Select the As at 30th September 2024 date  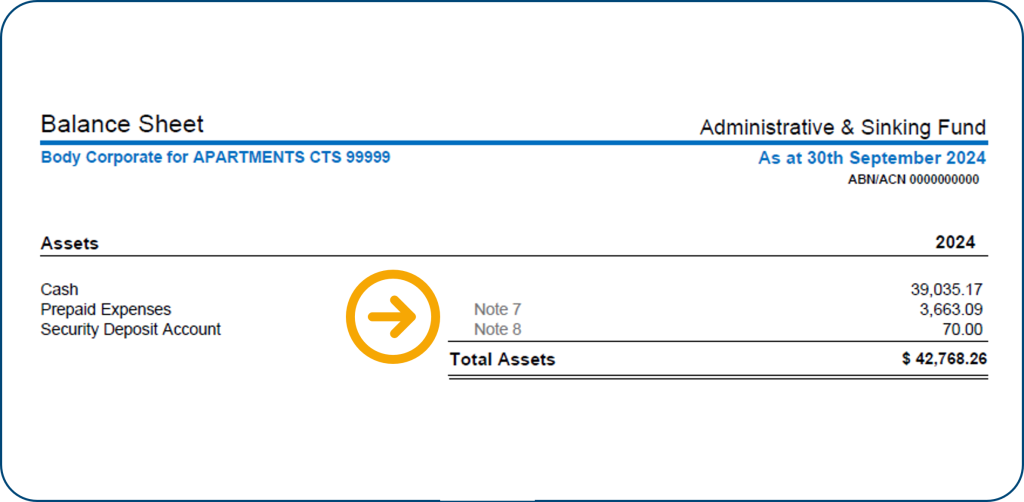(872, 158)
